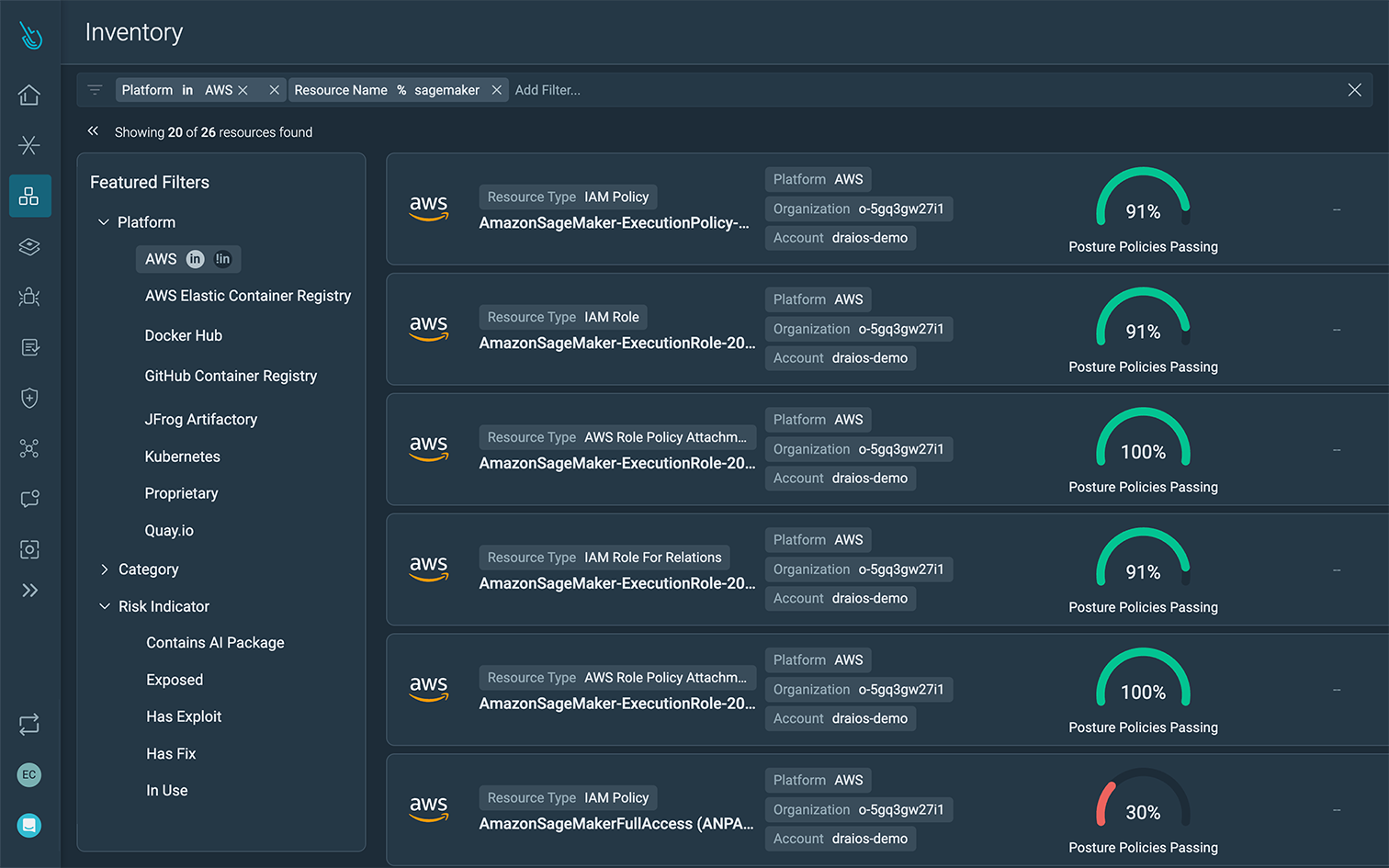Open the stacked layers sidebar icon
Viewport: 1389px width, 868px height.
[x=29, y=246]
